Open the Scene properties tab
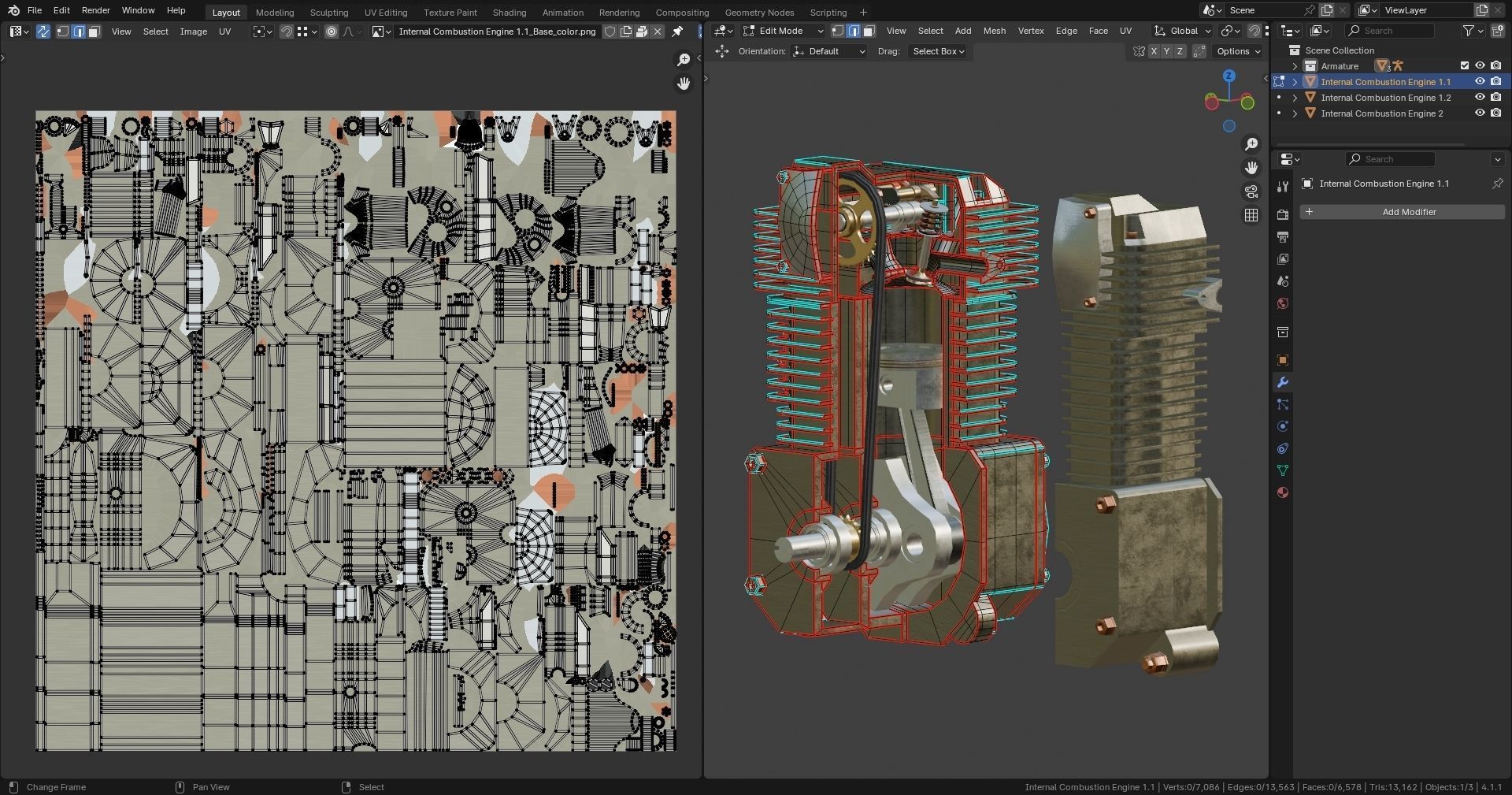This screenshot has width=1512, height=795. coord(1283,281)
